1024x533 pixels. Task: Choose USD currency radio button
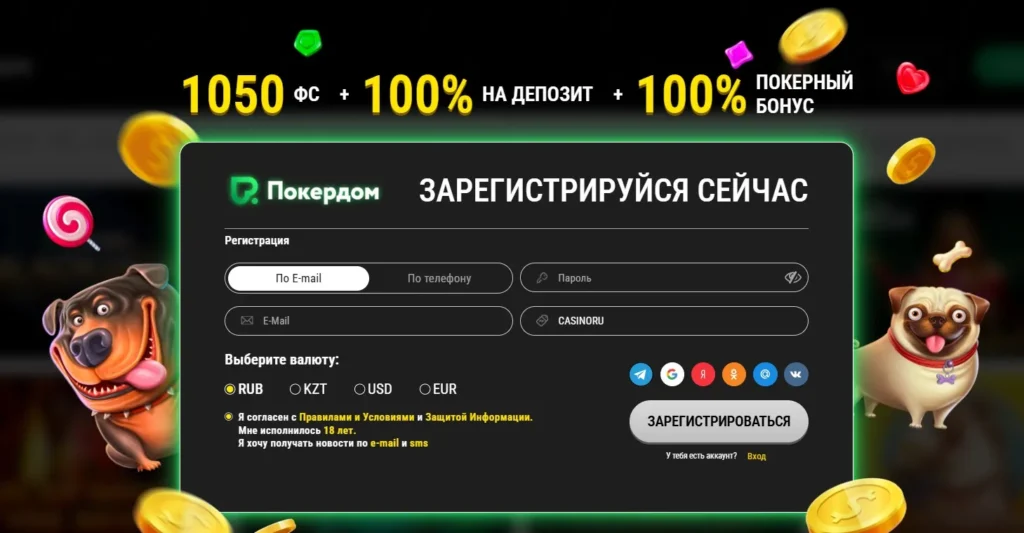360,389
